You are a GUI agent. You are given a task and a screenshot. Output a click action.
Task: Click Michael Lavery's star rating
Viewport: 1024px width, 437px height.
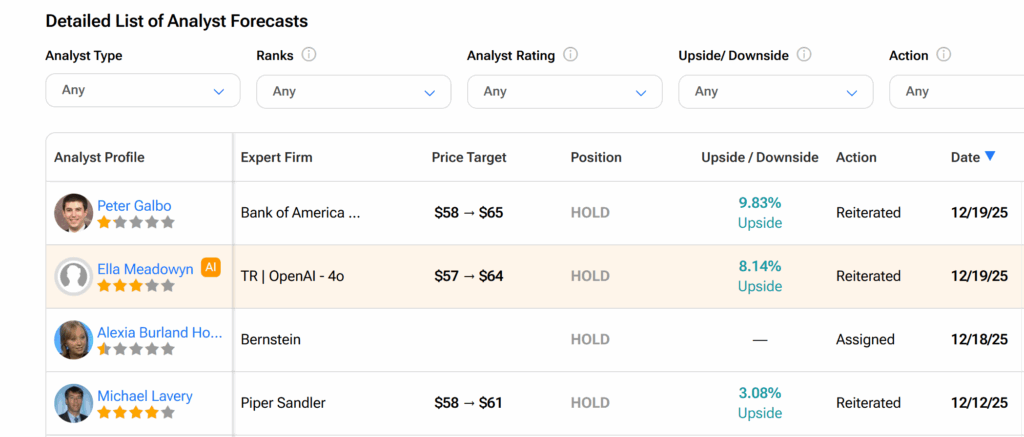click(x=135, y=413)
